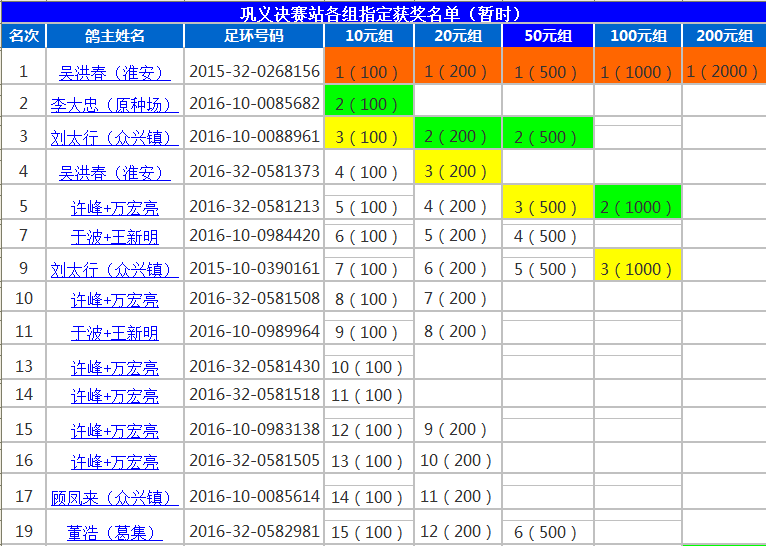Click 于波+王新明 link in rank 11 row

click(114, 332)
